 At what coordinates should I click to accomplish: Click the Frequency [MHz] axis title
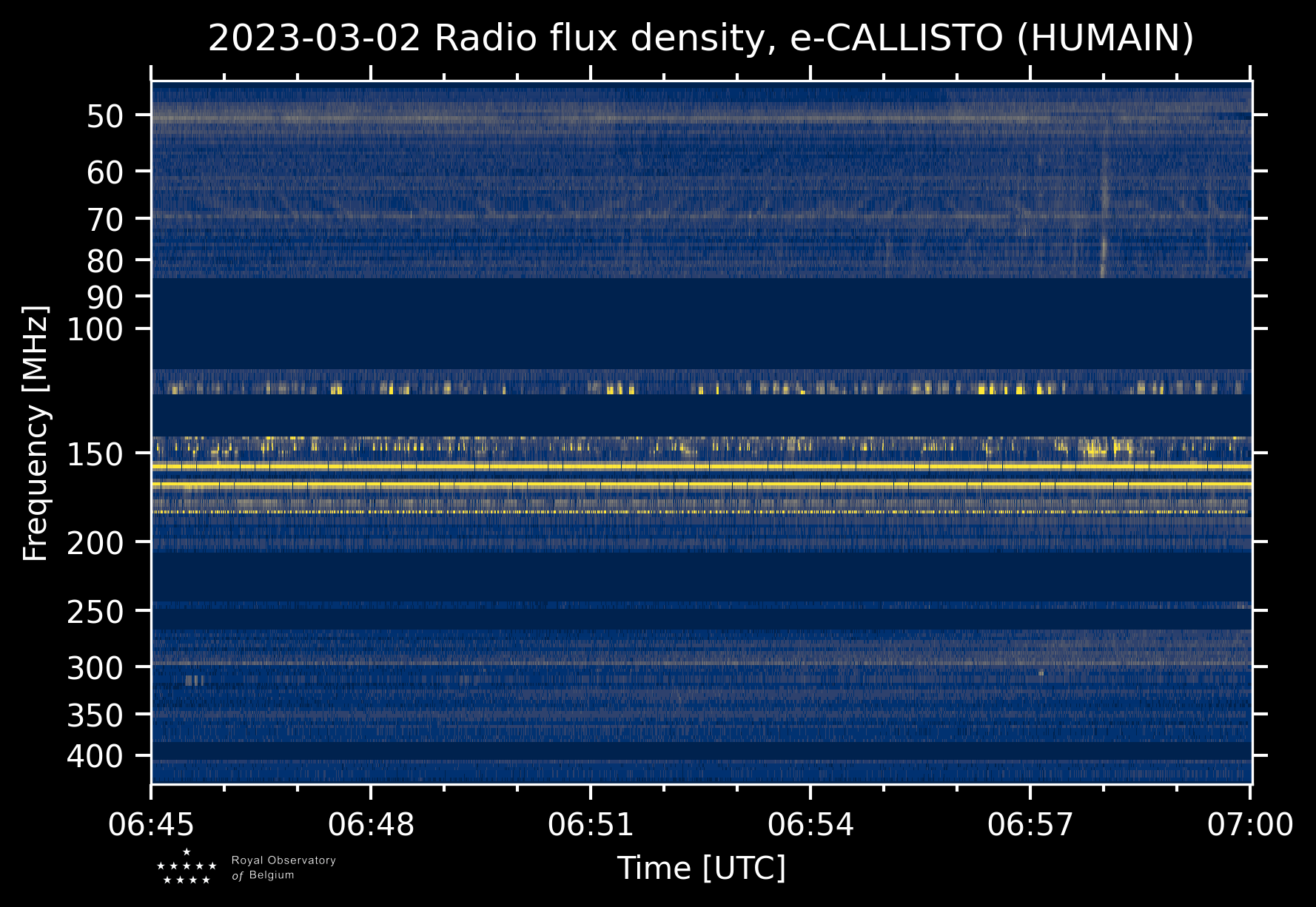coord(36,433)
